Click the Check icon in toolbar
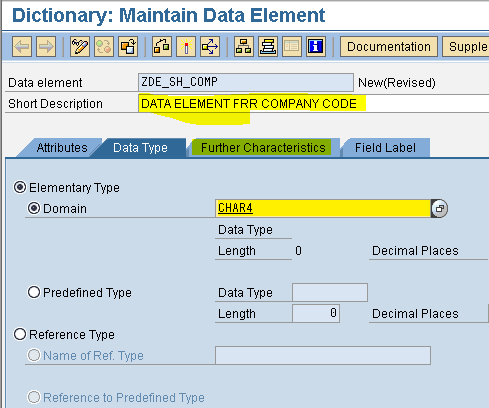This screenshot has width=489, height=408. (162, 46)
